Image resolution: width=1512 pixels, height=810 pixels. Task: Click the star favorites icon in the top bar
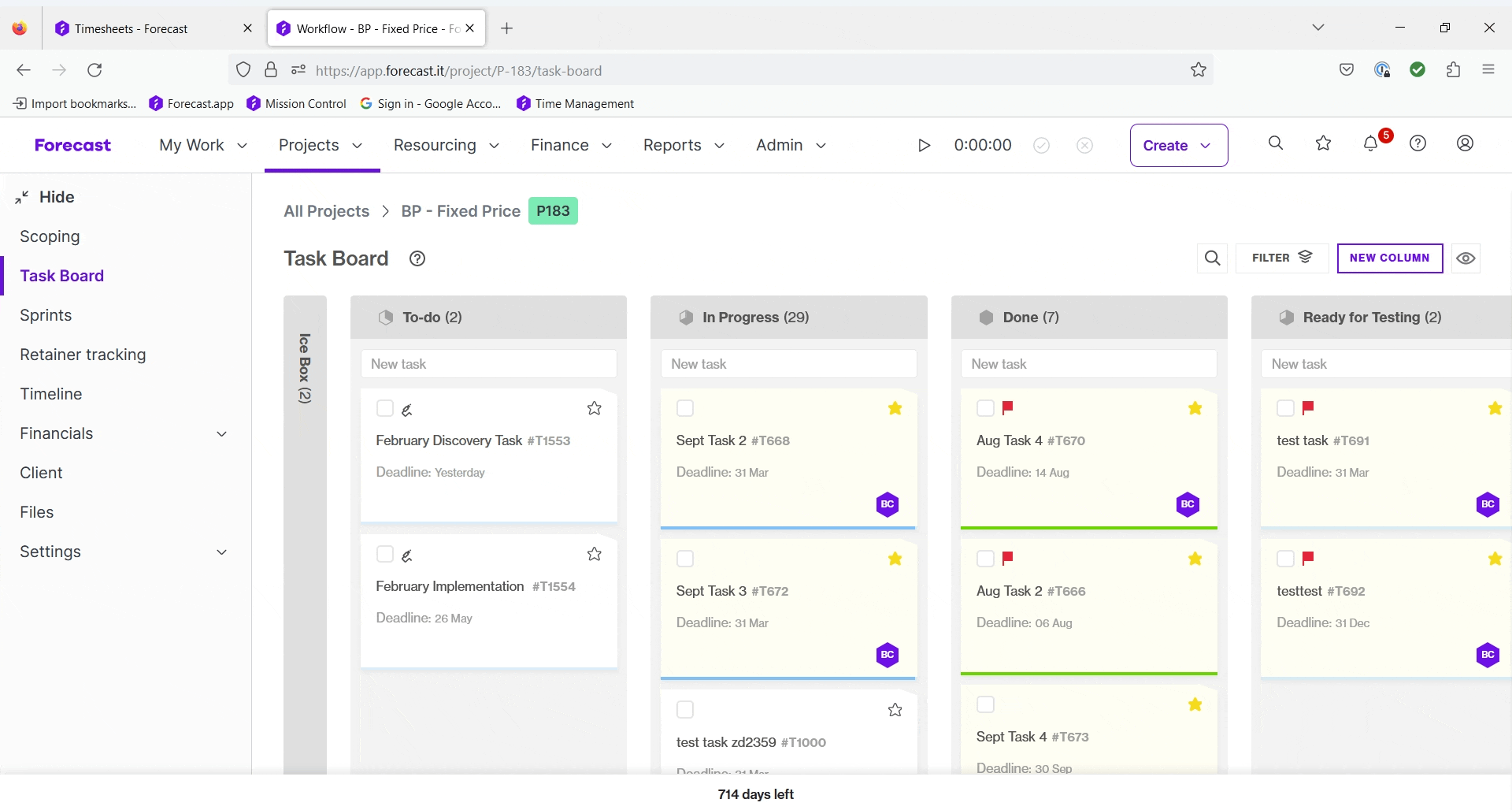click(x=1323, y=143)
